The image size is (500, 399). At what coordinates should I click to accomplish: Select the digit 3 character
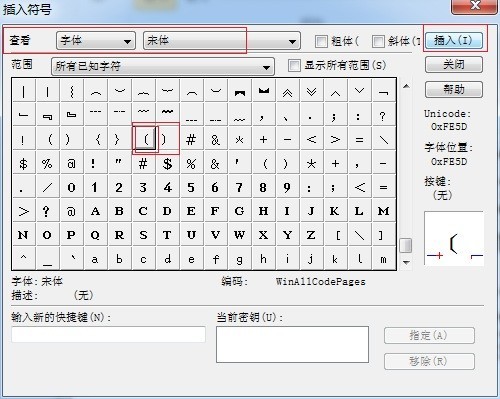click(x=143, y=187)
